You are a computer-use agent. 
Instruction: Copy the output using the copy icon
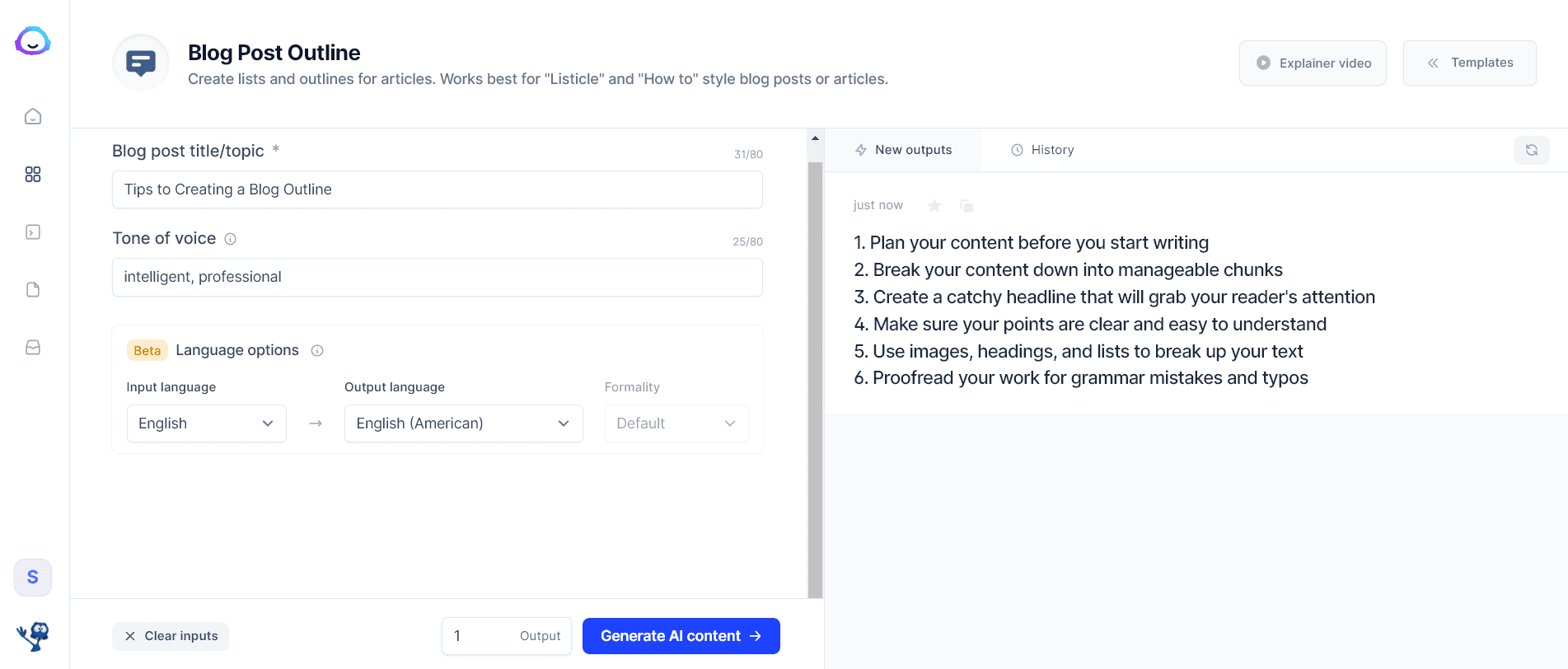click(x=967, y=205)
